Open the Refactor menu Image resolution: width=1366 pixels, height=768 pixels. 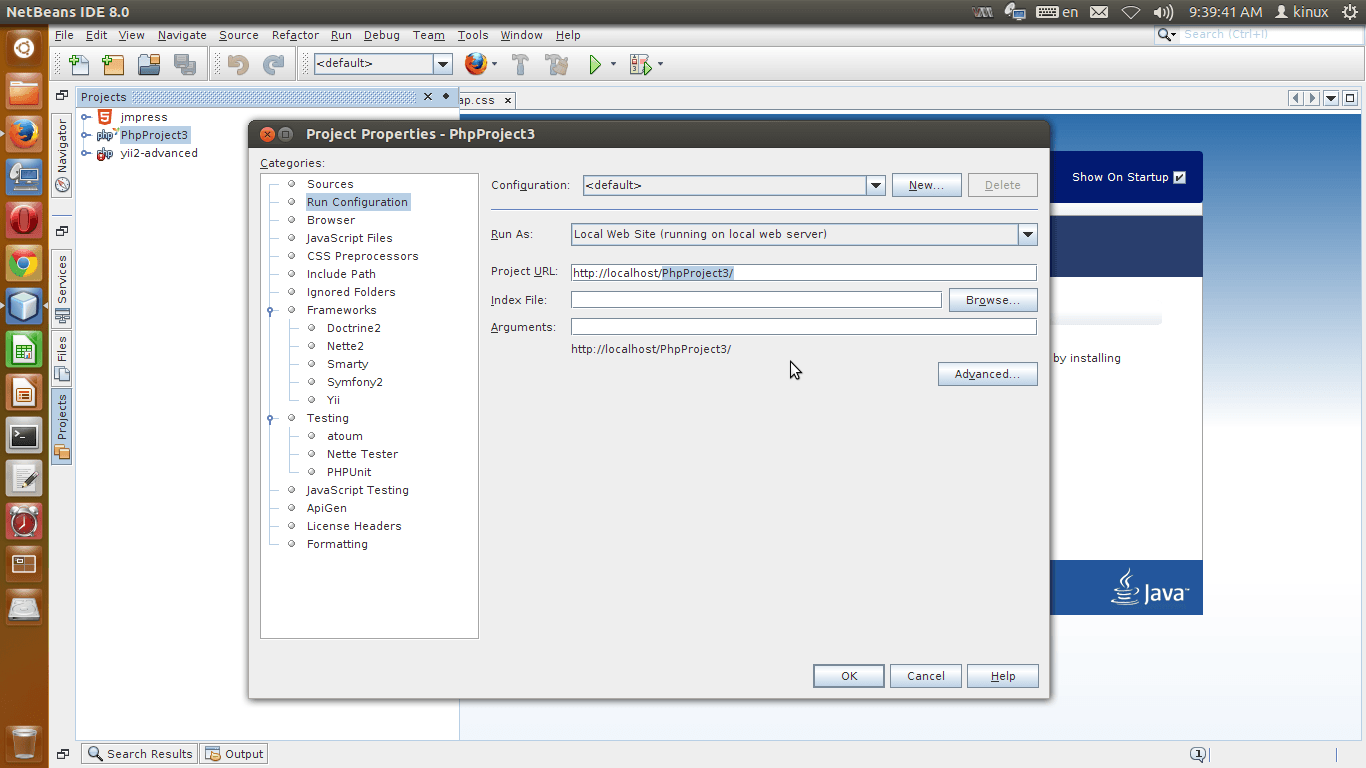[x=295, y=35]
